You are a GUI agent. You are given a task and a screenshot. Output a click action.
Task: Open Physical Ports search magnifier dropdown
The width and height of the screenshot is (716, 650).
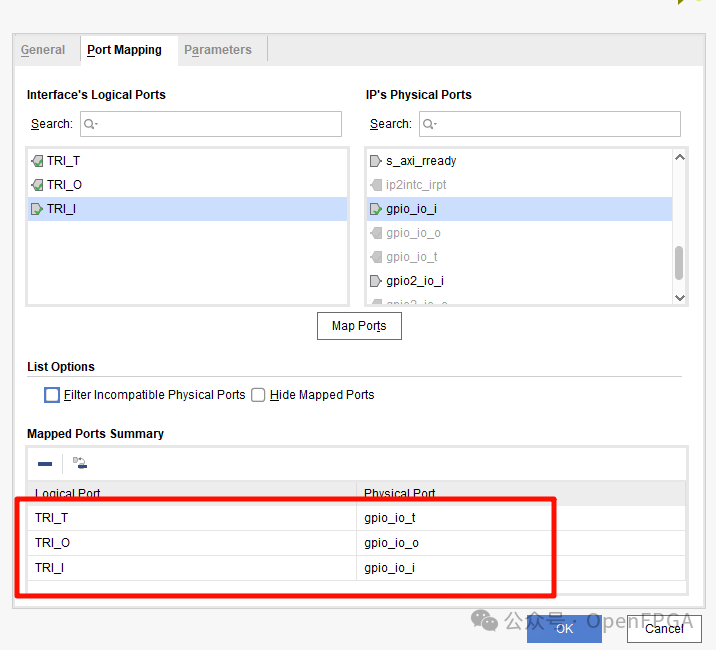pos(430,124)
